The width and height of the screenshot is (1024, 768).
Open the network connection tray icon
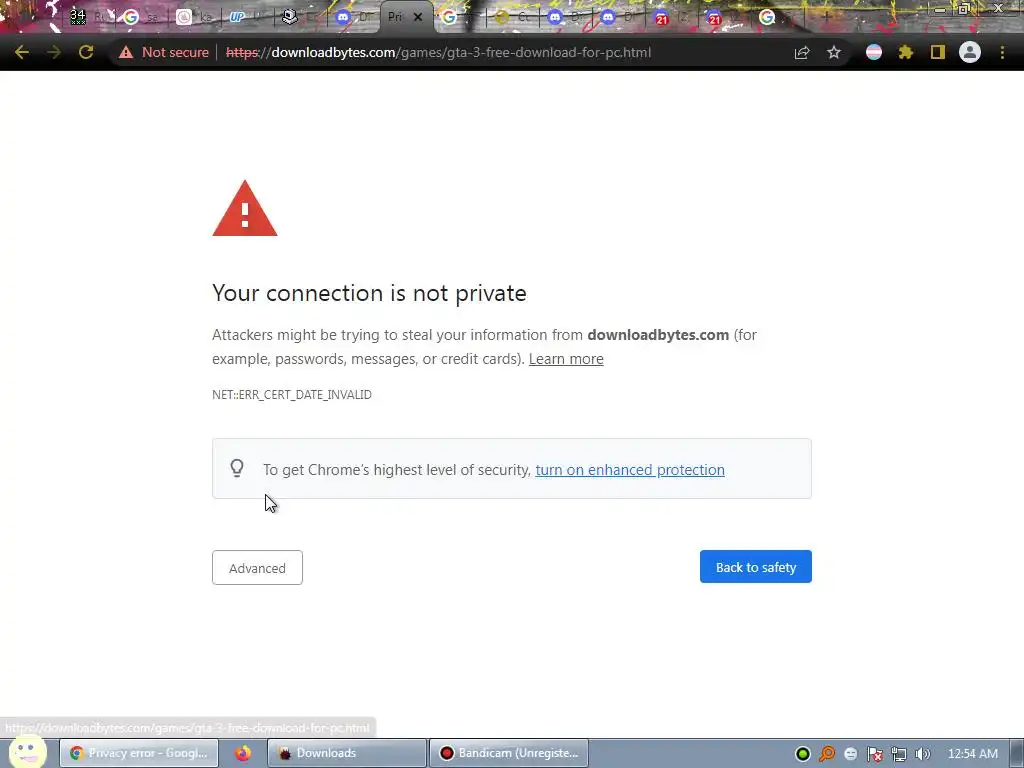click(899, 754)
